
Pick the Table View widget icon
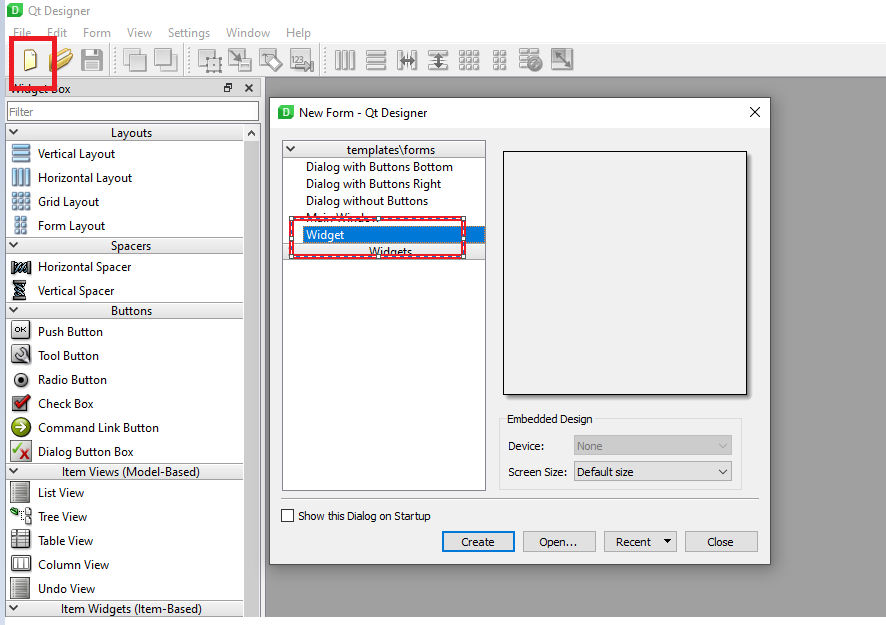21,540
